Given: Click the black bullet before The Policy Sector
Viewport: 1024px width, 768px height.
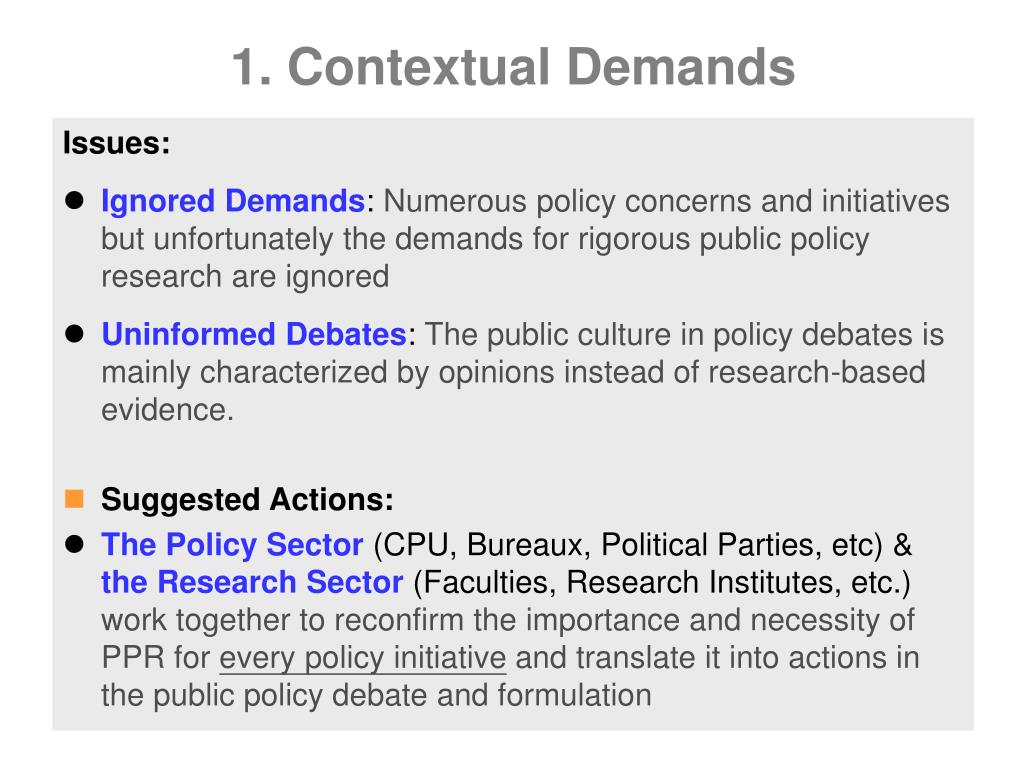Looking at the screenshot, I should (x=74, y=543).
